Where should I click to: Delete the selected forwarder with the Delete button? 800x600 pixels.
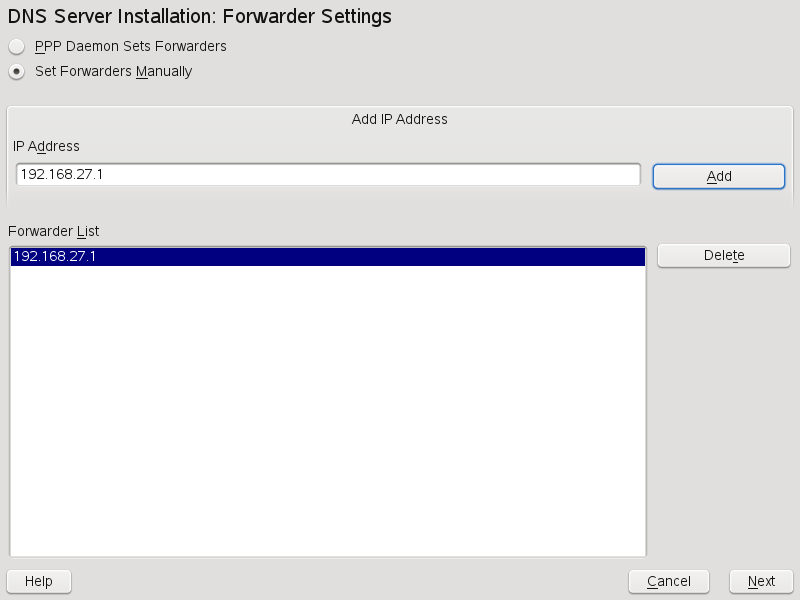[x=723, y=256]
